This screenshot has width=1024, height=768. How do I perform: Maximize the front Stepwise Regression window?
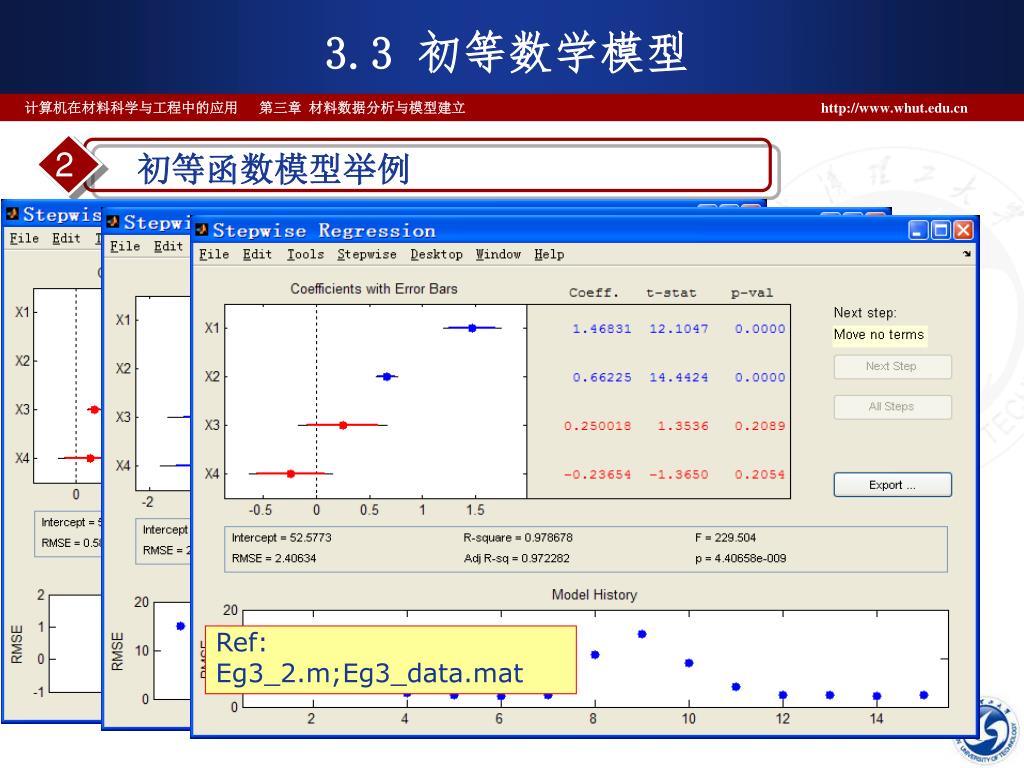pos(941,230)
